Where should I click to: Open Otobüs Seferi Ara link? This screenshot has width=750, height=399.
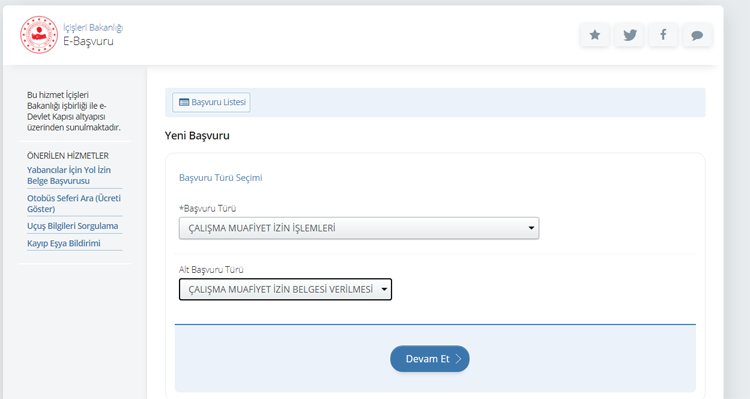[74, 203]
